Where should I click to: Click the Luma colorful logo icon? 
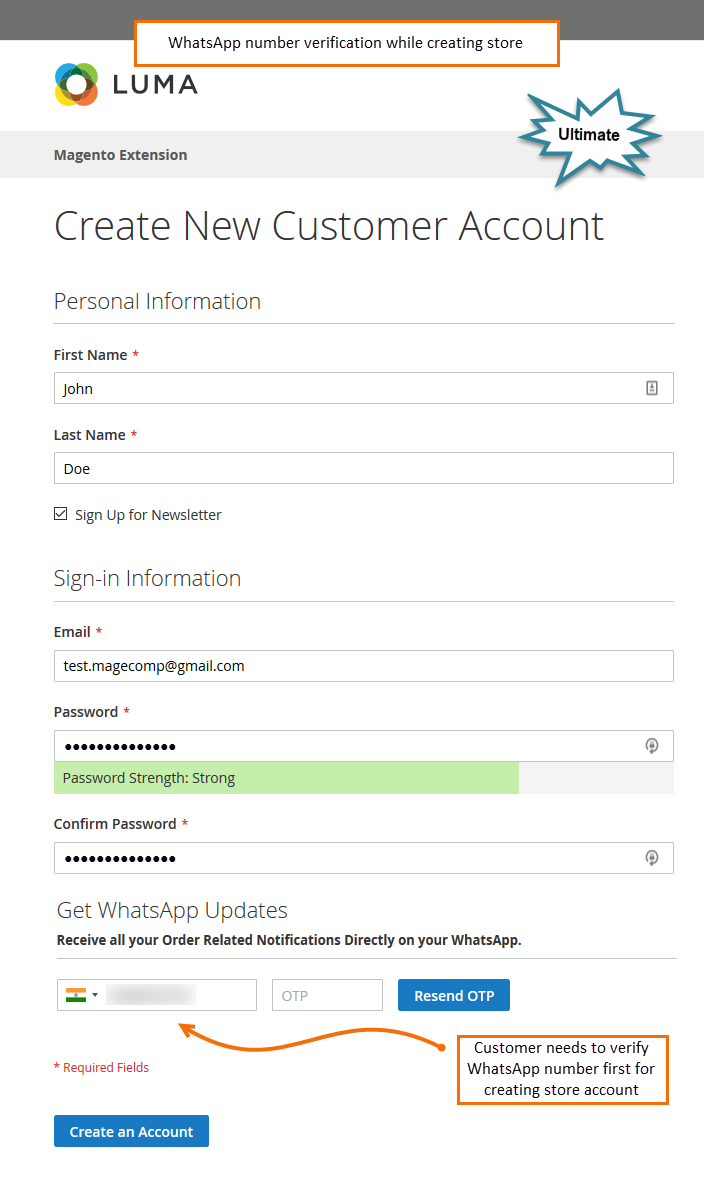pos(76,84)
